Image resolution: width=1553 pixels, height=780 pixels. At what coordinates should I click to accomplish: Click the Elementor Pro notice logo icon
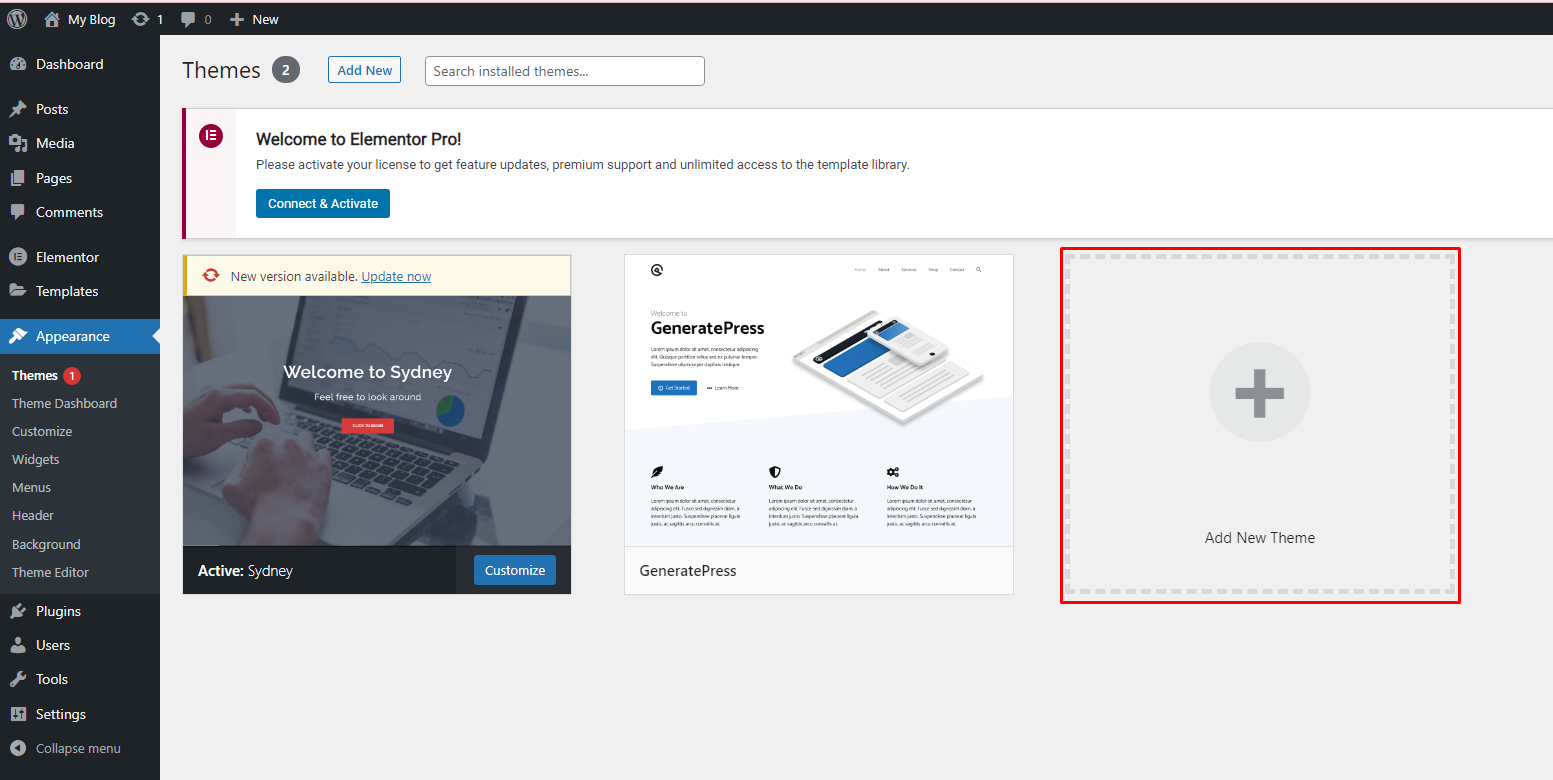211,136
